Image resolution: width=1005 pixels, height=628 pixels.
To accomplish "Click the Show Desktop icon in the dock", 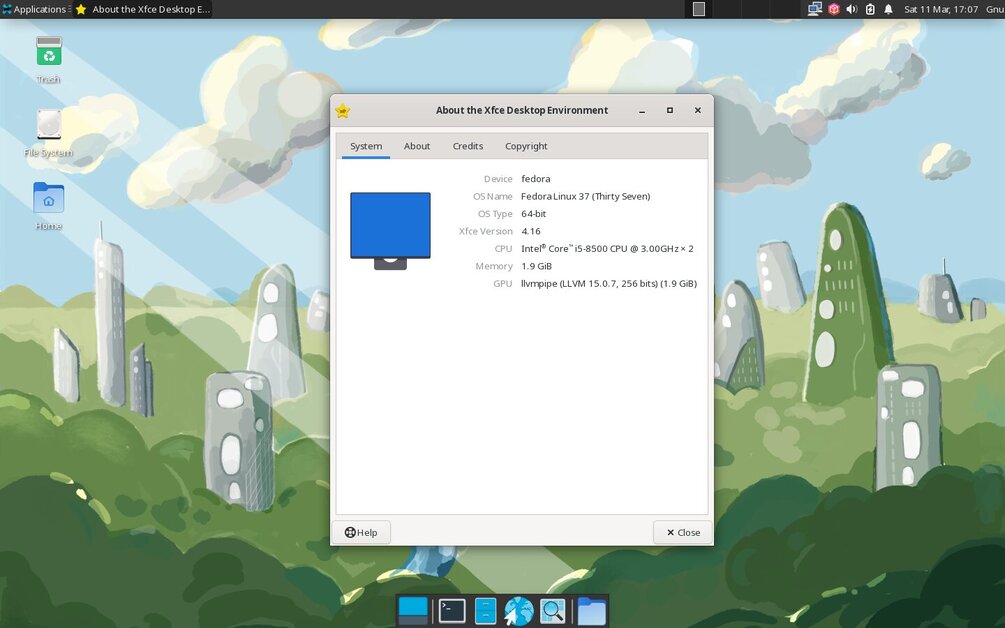I will pyautogui.click(x=413, y=610).
